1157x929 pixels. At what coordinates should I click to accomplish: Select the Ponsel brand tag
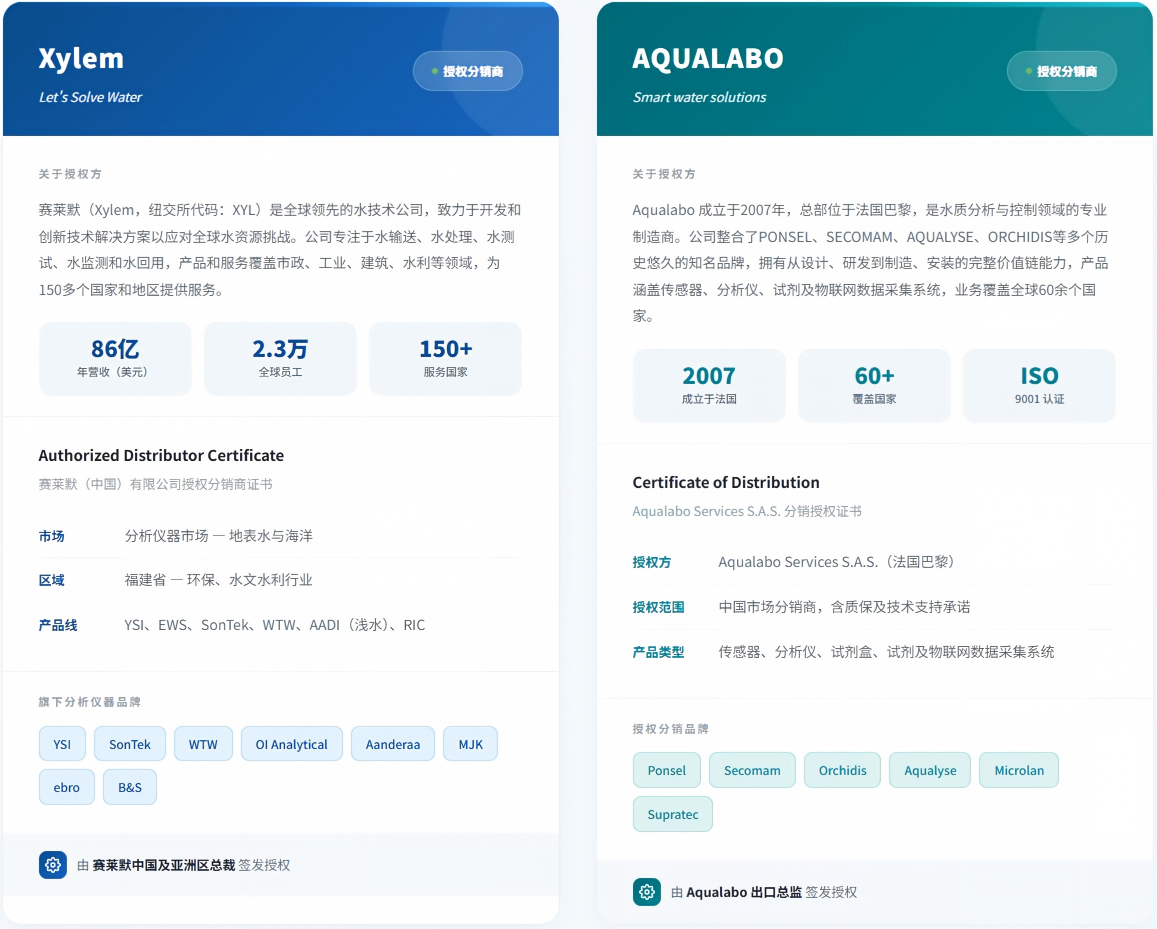click(666, 770)
